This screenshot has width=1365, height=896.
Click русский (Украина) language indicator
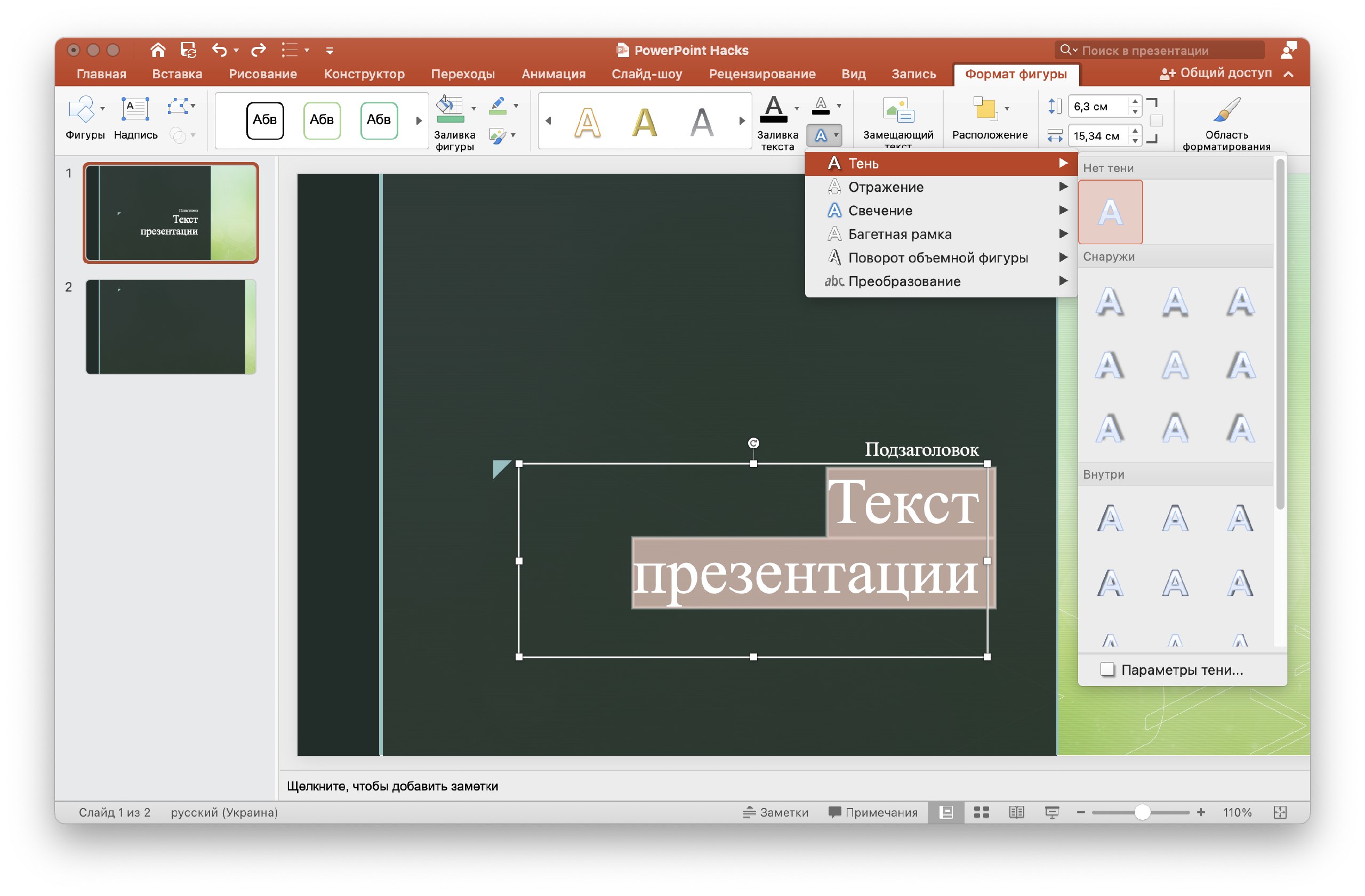(x=224, y=812)
